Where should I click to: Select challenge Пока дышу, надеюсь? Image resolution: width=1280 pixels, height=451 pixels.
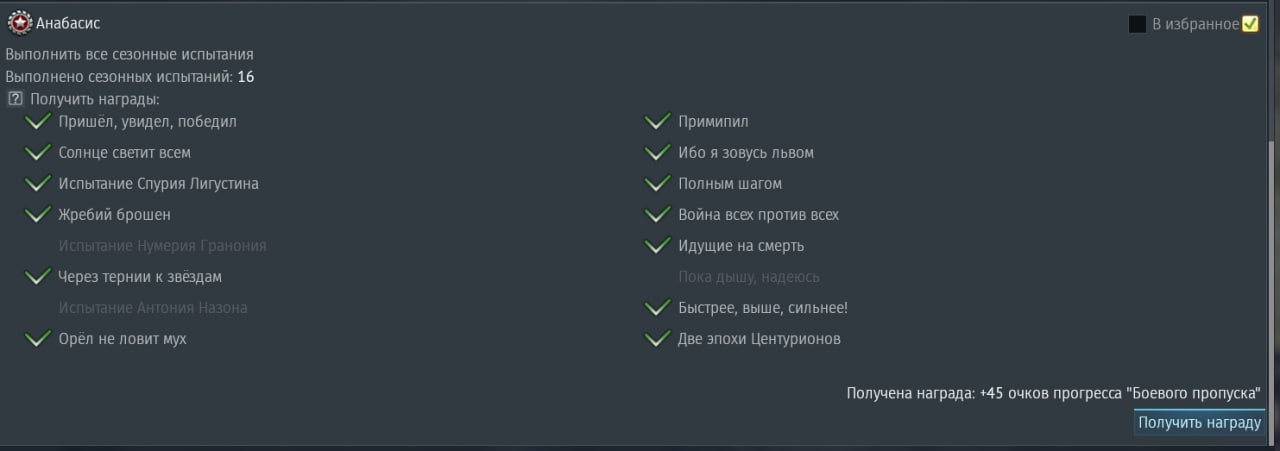pyautogui.click(x=749, y=277)
